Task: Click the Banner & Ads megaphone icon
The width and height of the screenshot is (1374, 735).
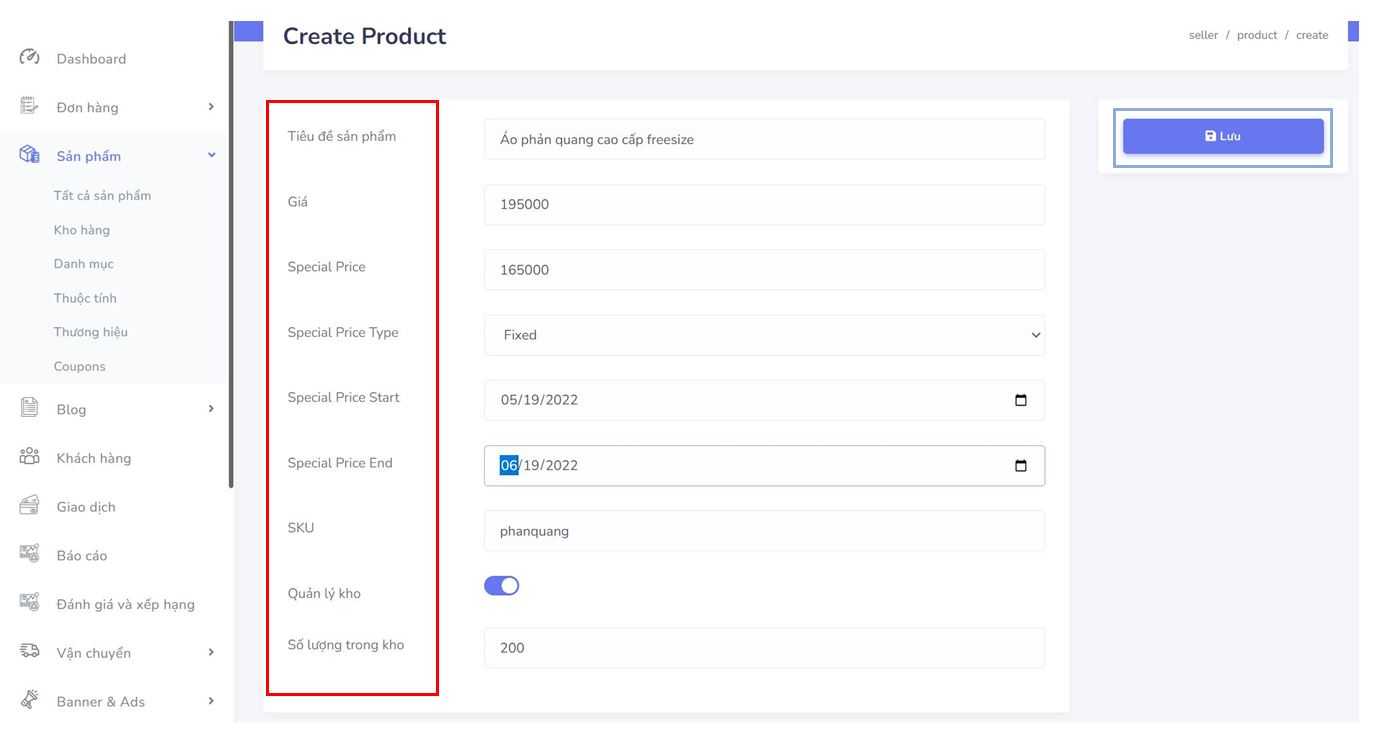Action: click(x=29, y=700)
